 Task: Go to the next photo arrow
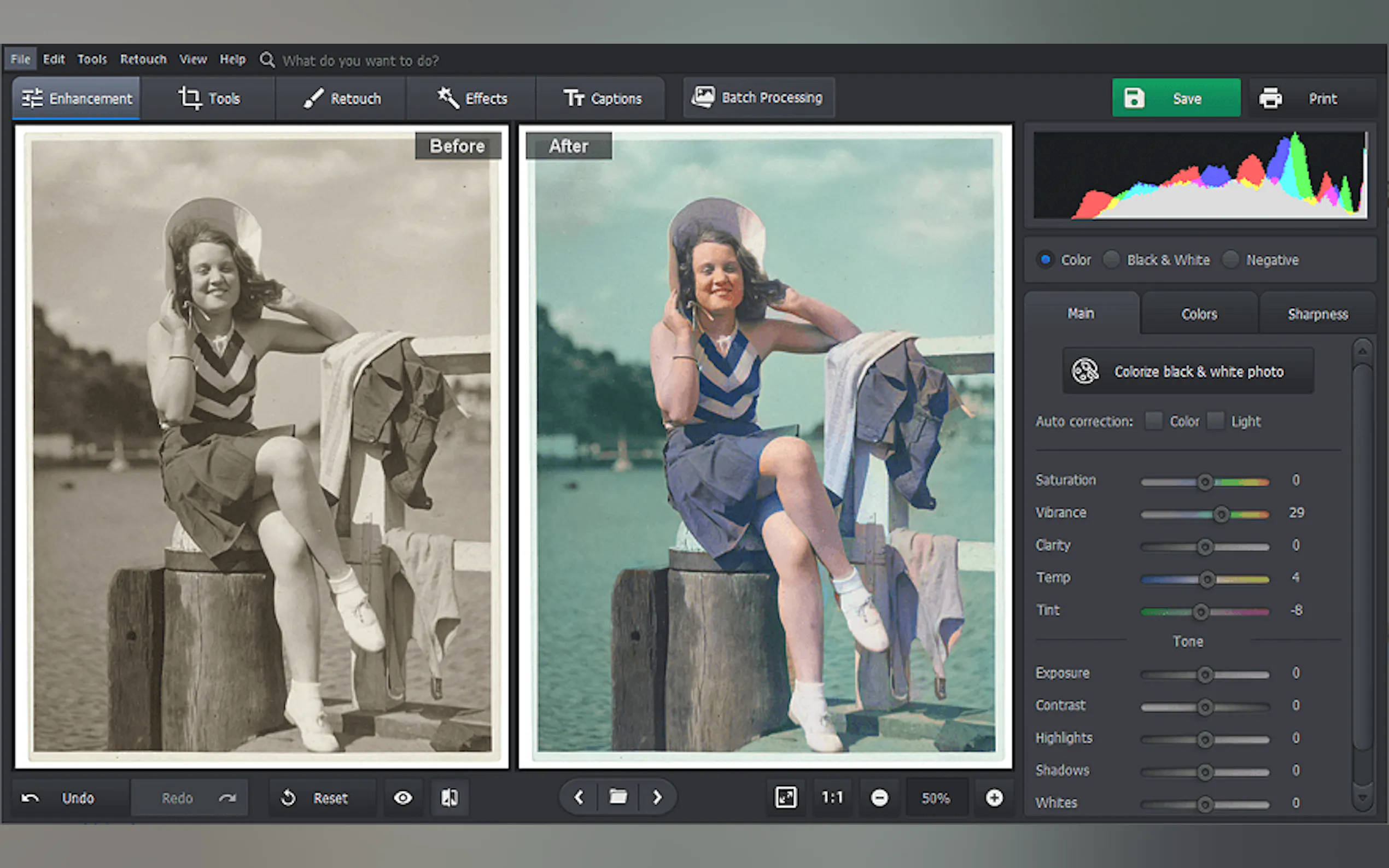pos(657,797)
